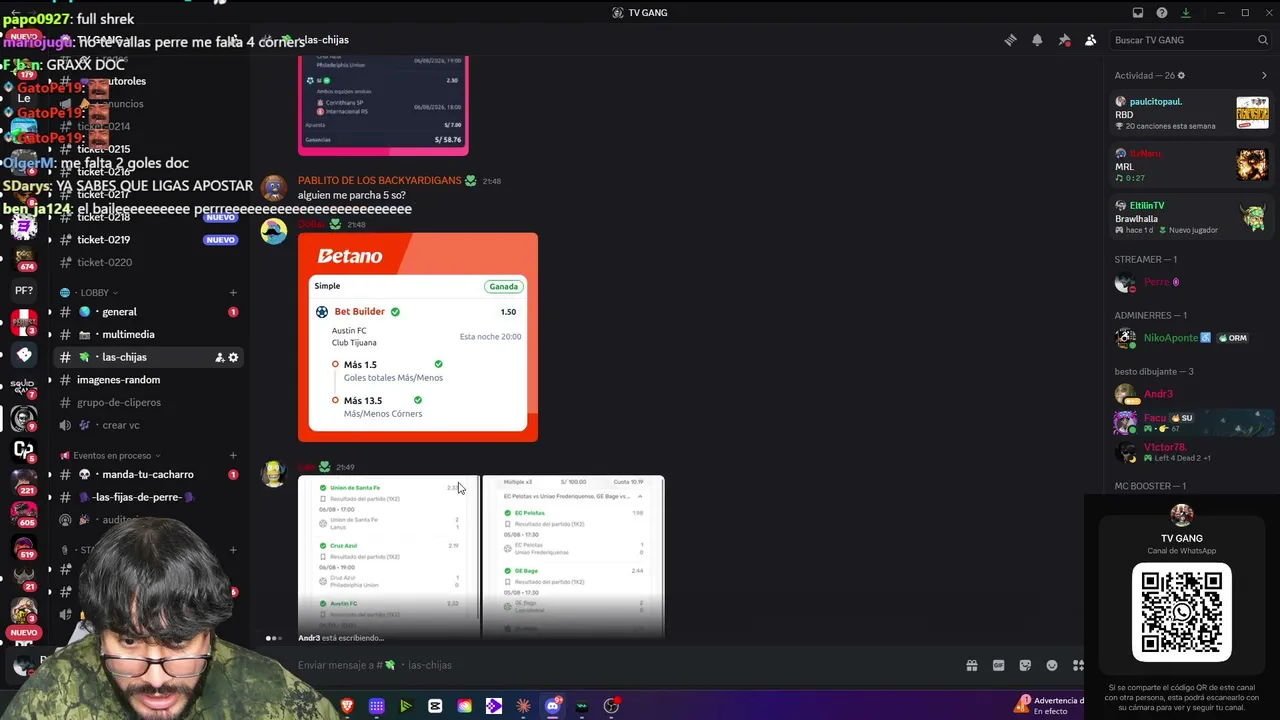This screenshot has height=720, width=1280.
Task: Open the sticker picker
Action: click(x=1025, y=665)
